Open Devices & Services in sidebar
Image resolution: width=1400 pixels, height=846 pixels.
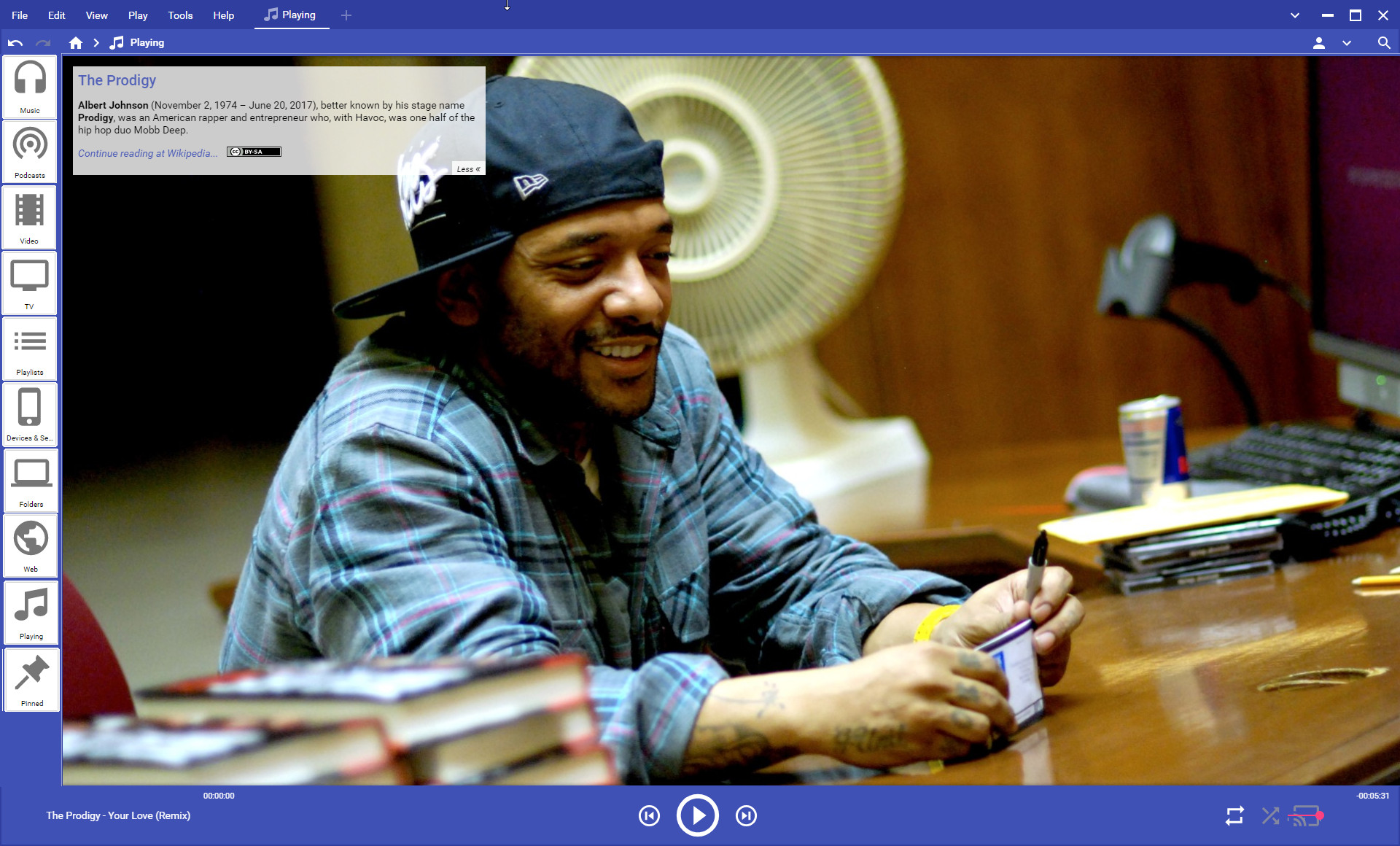click(x=30, y=414)
